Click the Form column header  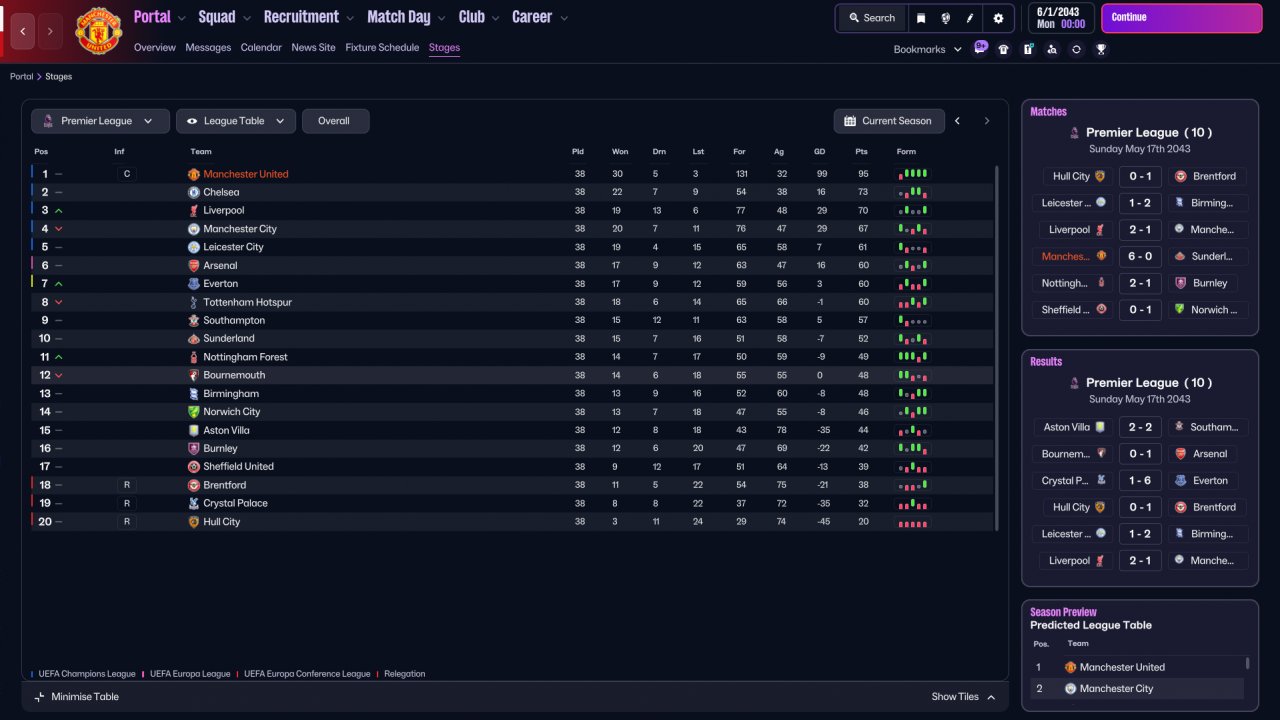(x=906, y=152)
